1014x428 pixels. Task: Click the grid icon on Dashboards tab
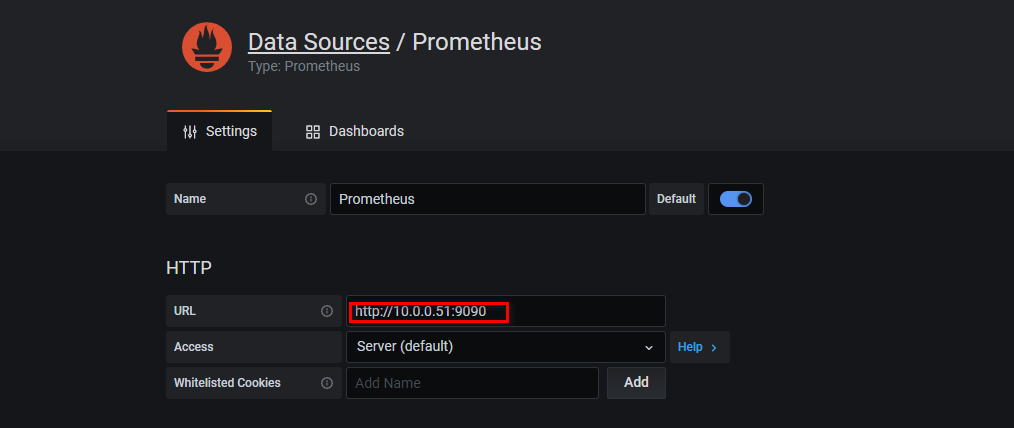click(313, 132)
